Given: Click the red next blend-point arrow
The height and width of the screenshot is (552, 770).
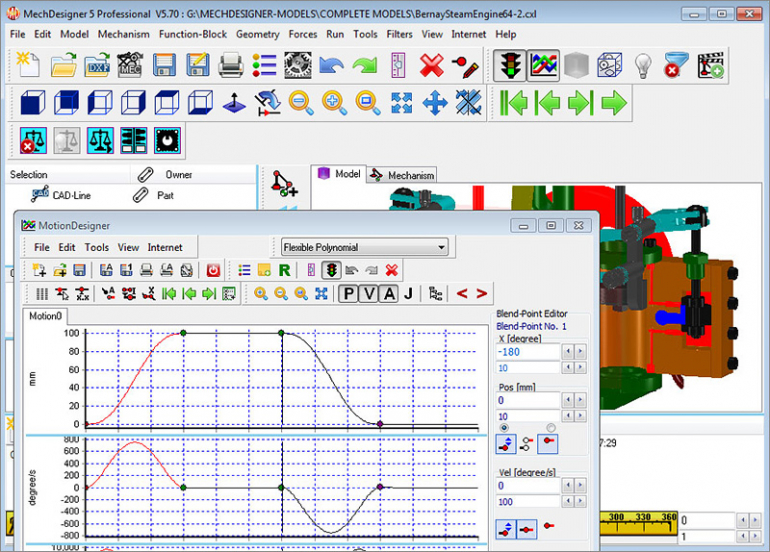Looking at the screenshot, I should pyautogui.click(x=482, y=293).
